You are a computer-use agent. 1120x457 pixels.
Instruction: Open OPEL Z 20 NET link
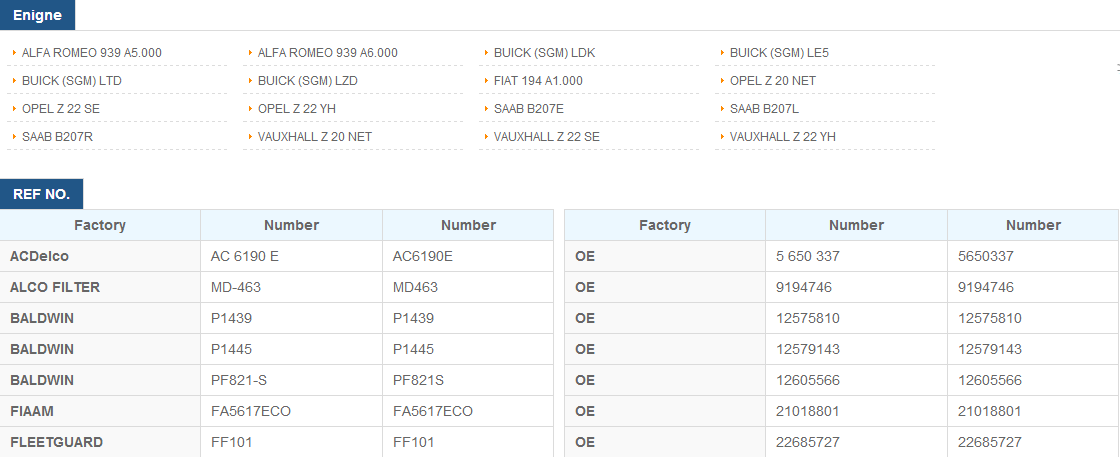pos(773,81)
